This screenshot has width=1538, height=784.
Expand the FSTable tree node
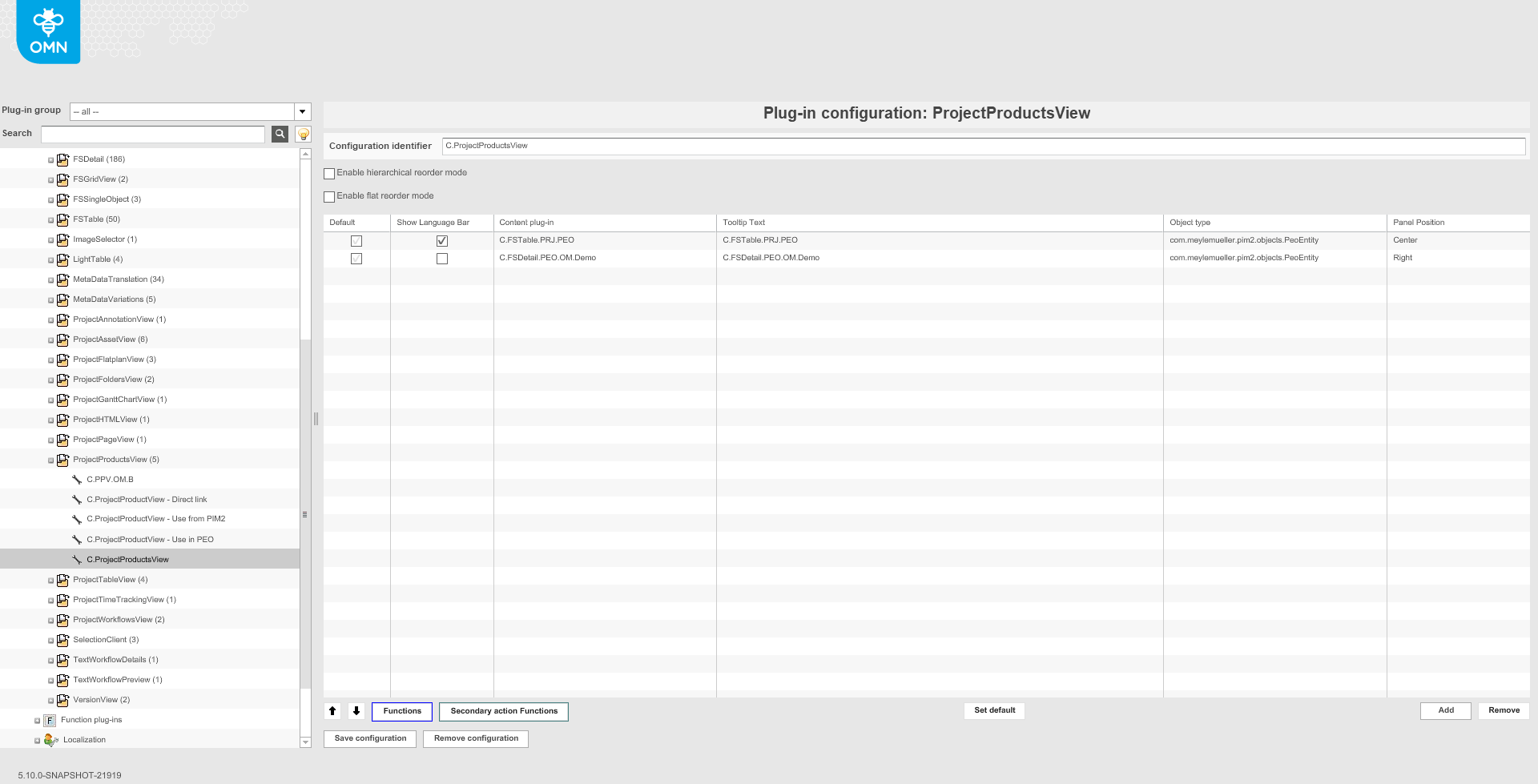point(50,219)
